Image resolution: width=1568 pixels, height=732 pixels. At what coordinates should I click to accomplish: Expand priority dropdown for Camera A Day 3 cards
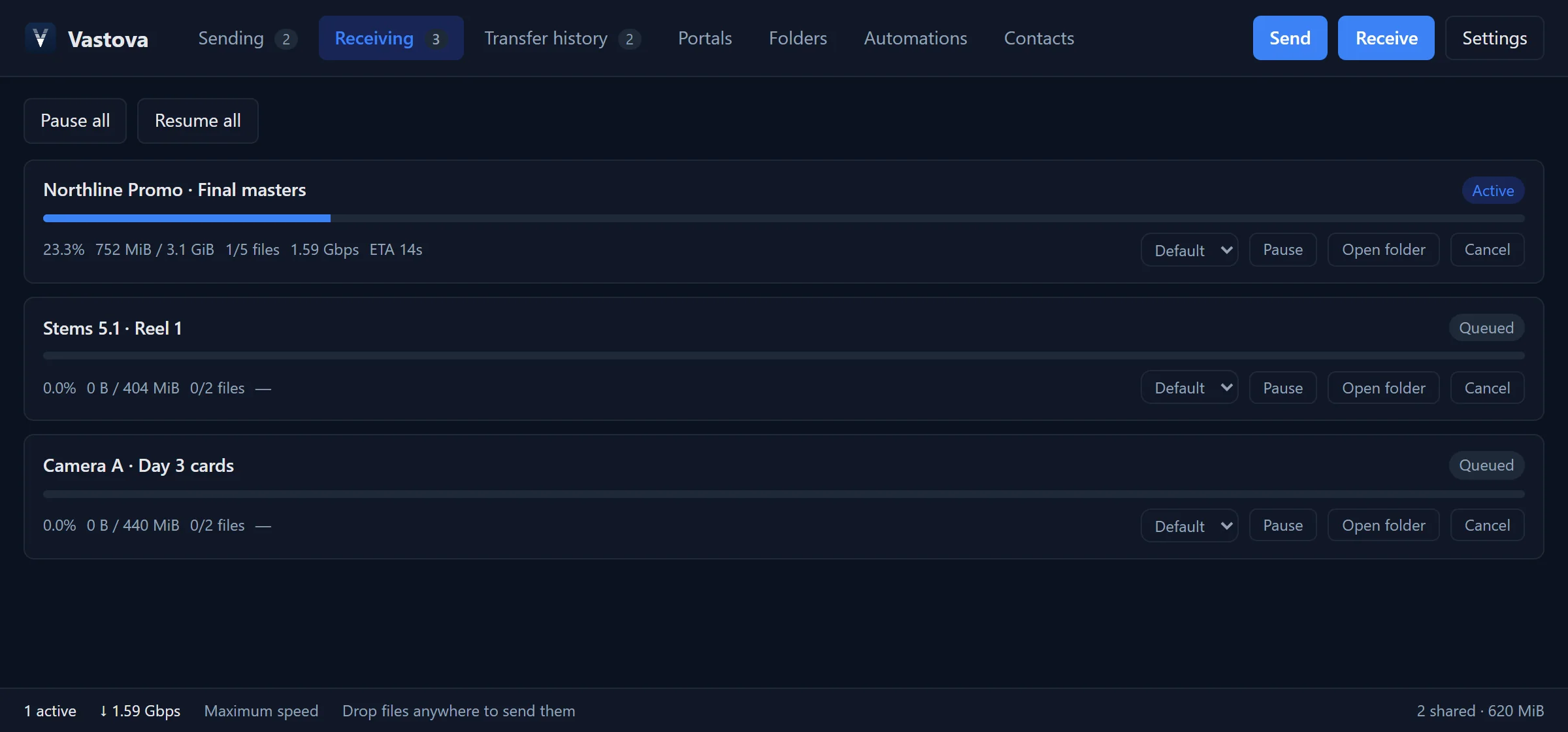coord(1189,525)
